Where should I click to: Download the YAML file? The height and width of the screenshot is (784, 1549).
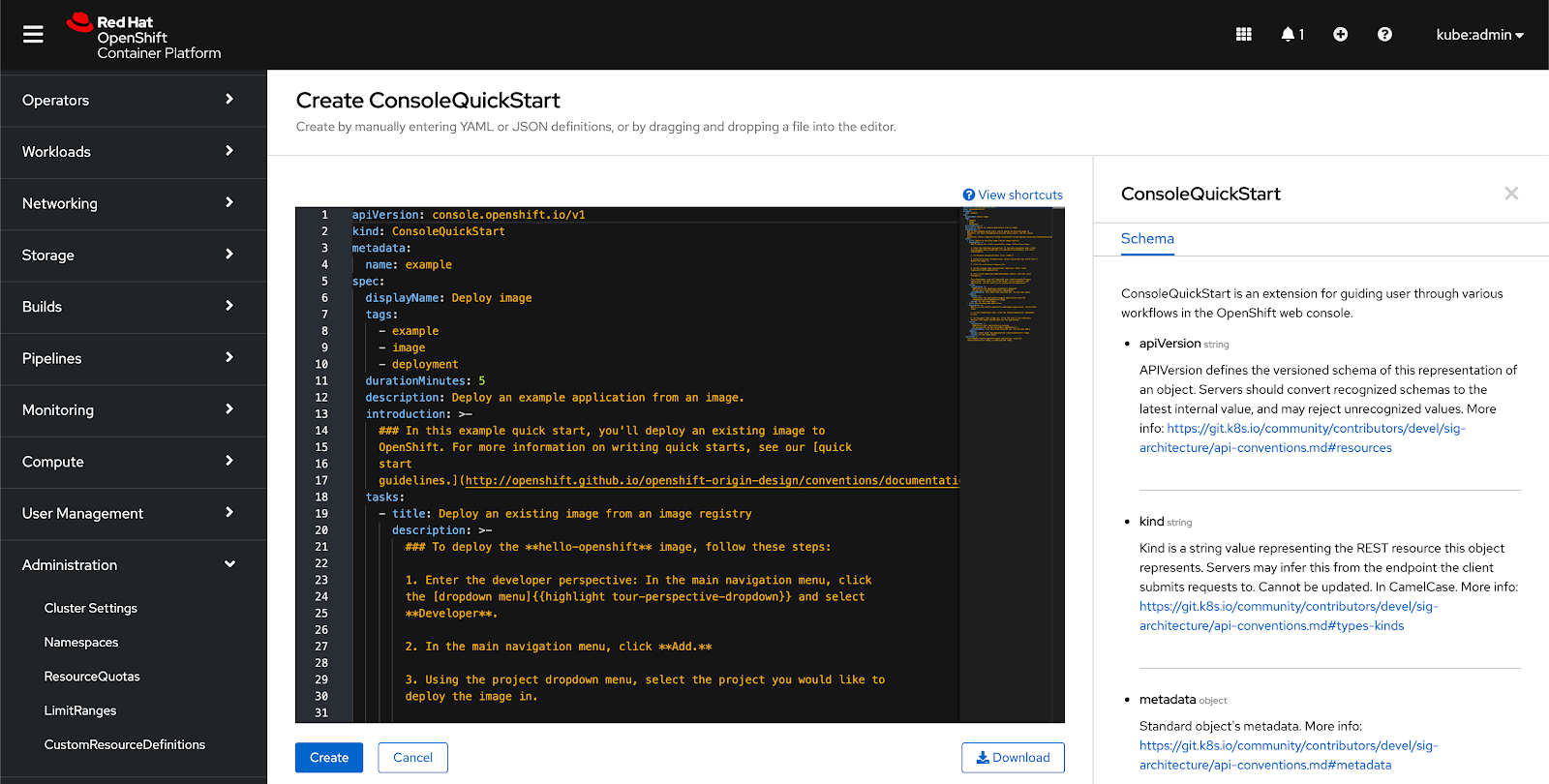1013,758
